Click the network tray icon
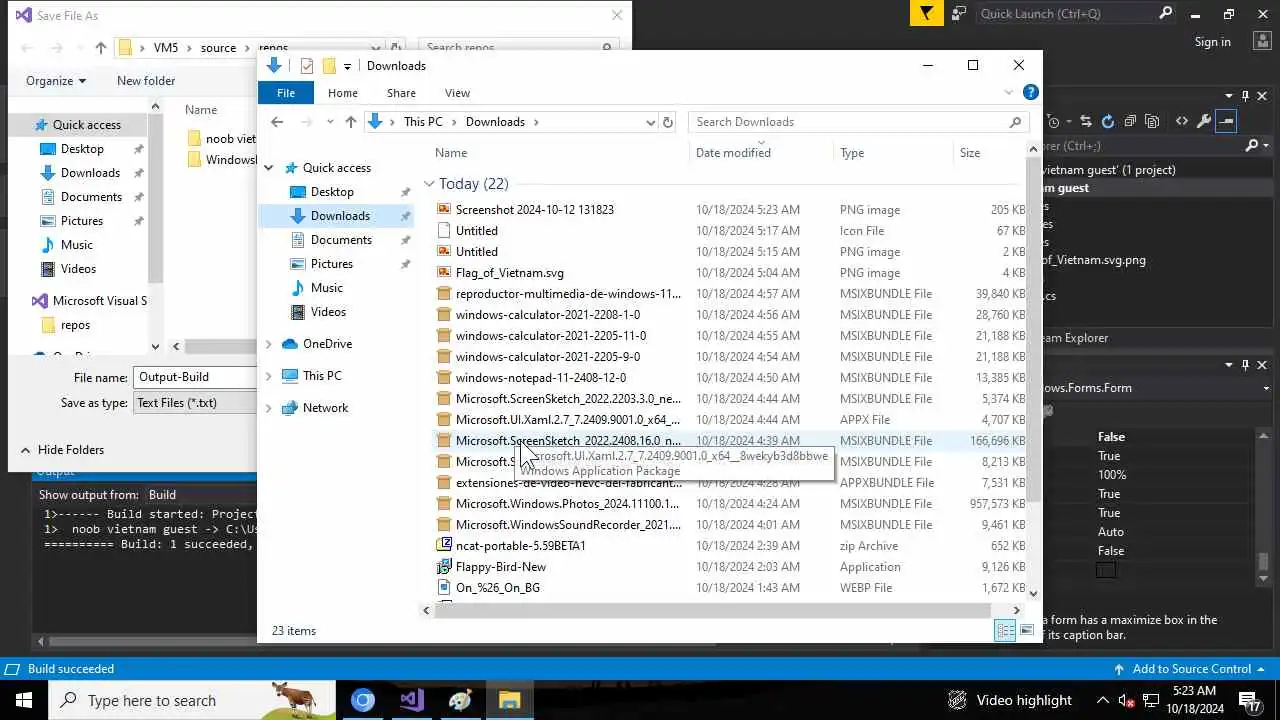 coord(1151,700)
